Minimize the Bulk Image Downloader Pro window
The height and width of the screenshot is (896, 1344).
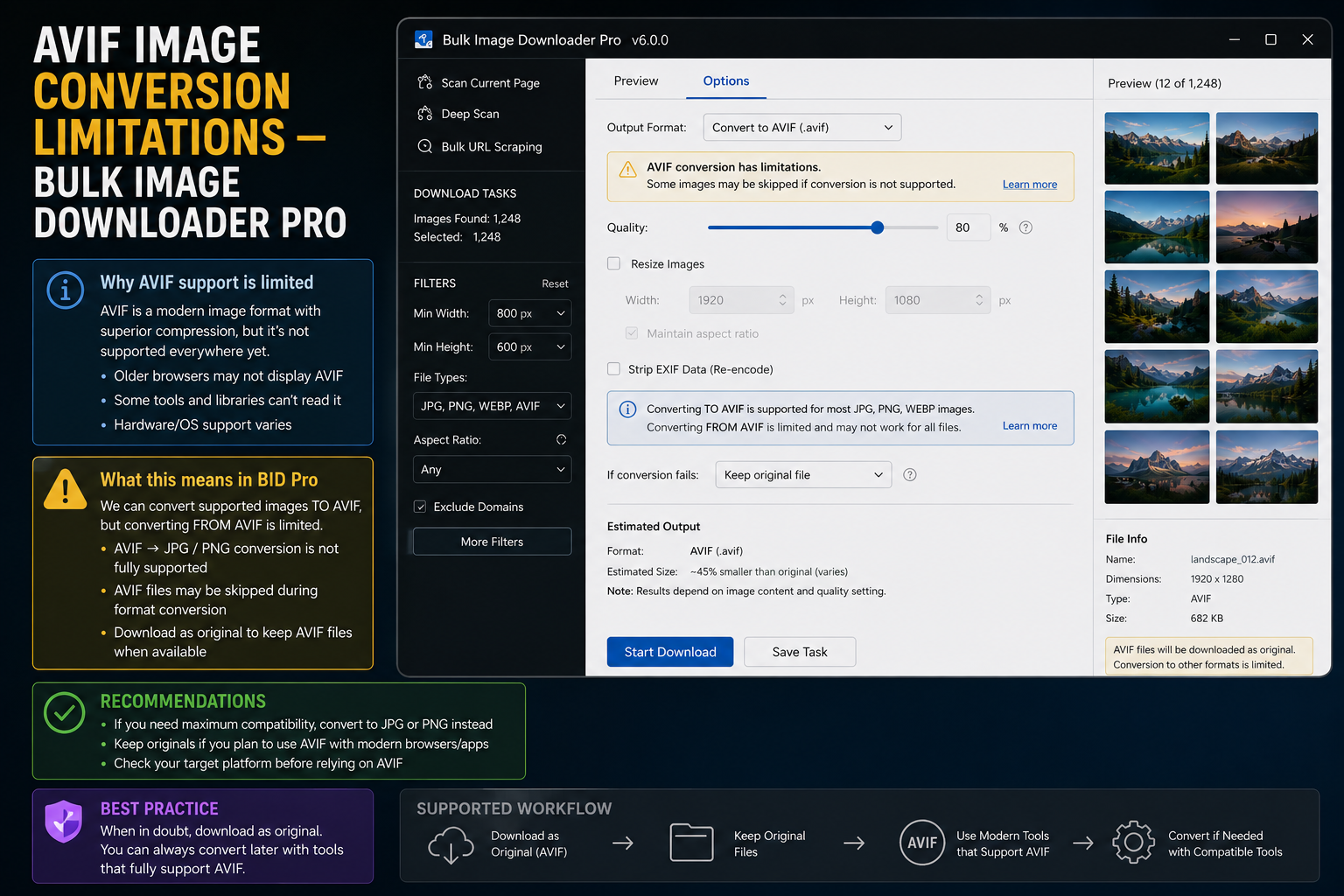(x=1235, y=39)
